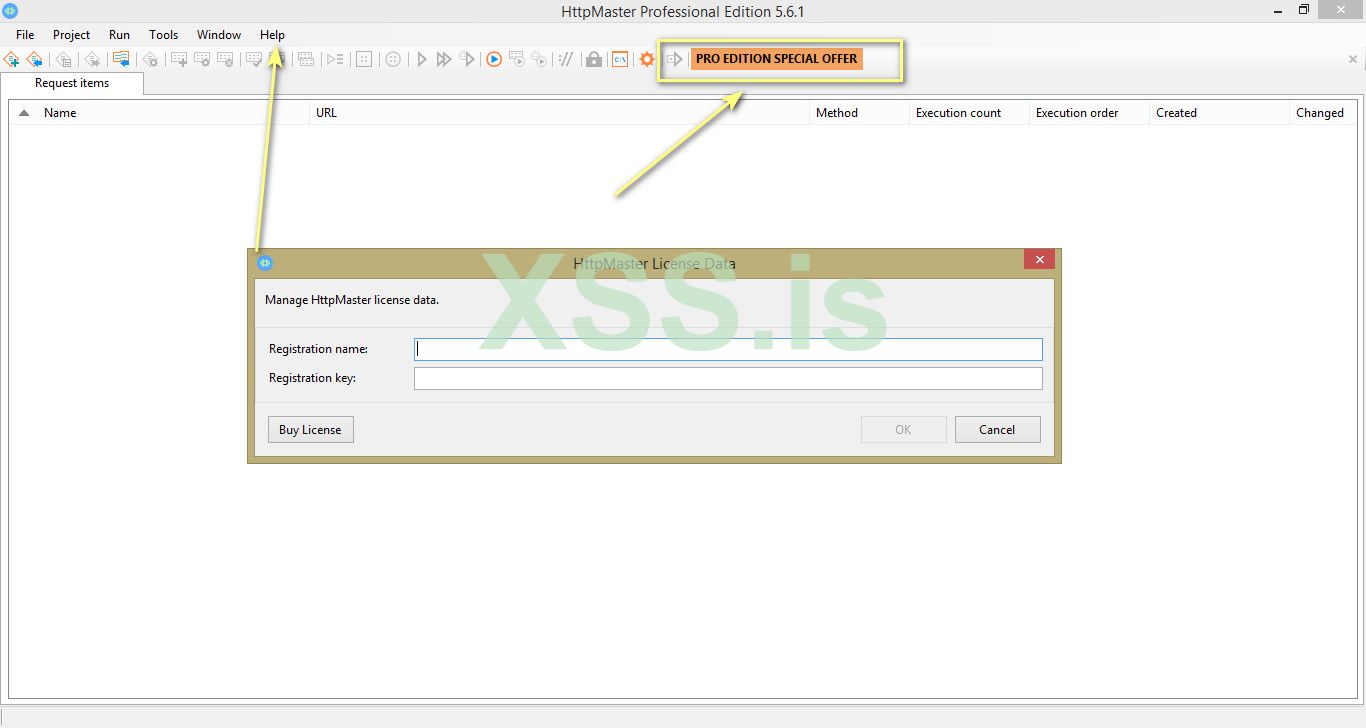The width and height of the screenshot is (1366, 728).
Task: Click the Buy License button
Action: (x=310, y=430)
